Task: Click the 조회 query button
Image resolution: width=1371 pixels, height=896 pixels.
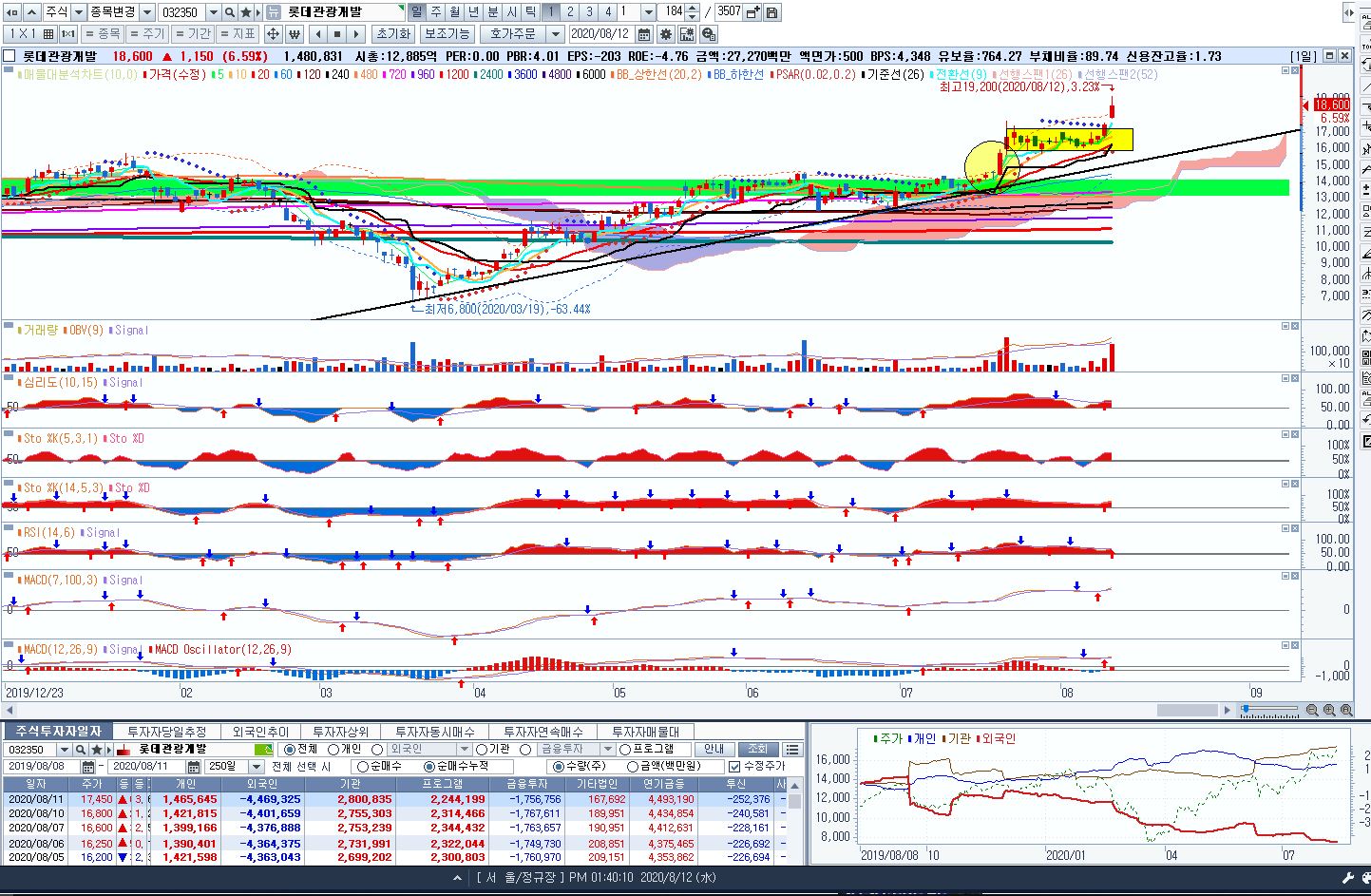Action: point(756,750)
